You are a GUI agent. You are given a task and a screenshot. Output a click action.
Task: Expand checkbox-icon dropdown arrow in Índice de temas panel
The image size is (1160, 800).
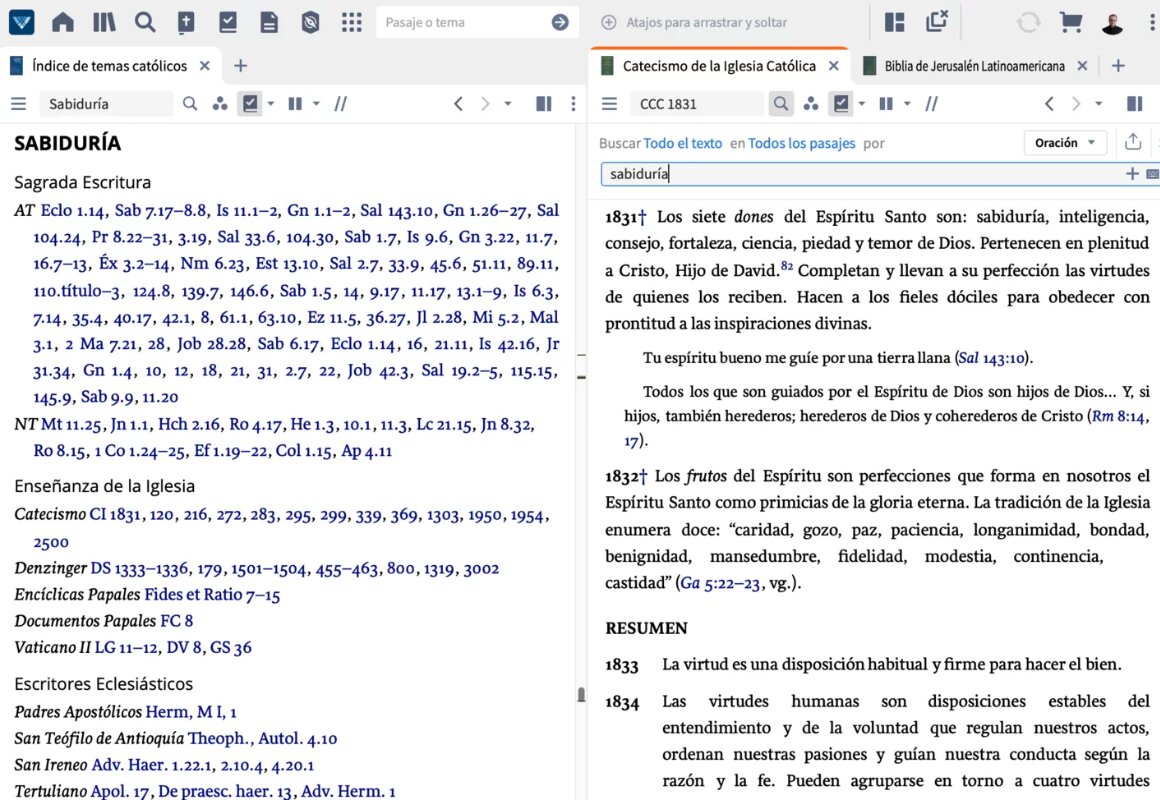(271, 104)
